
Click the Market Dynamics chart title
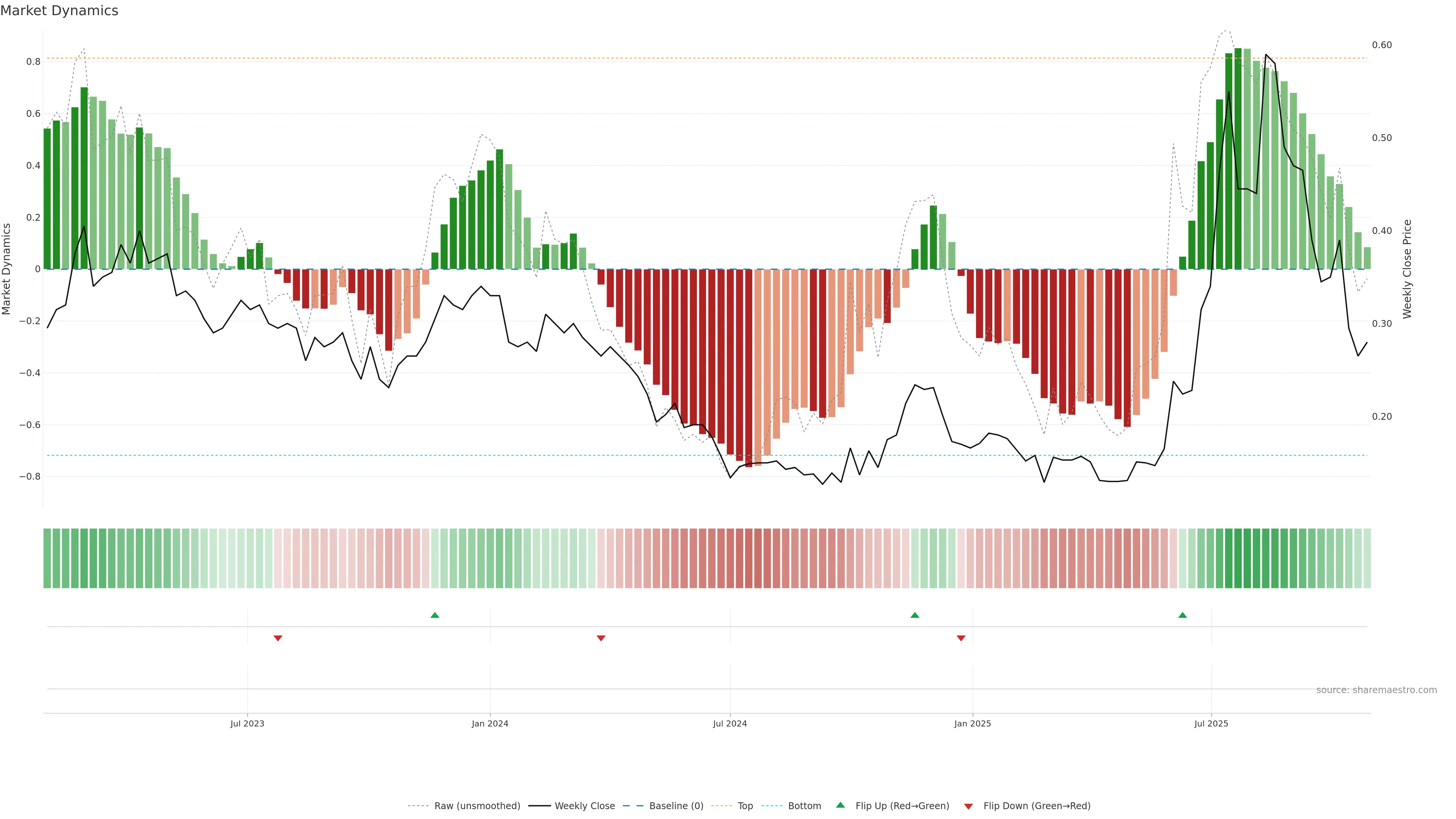(x=60, y=11)
